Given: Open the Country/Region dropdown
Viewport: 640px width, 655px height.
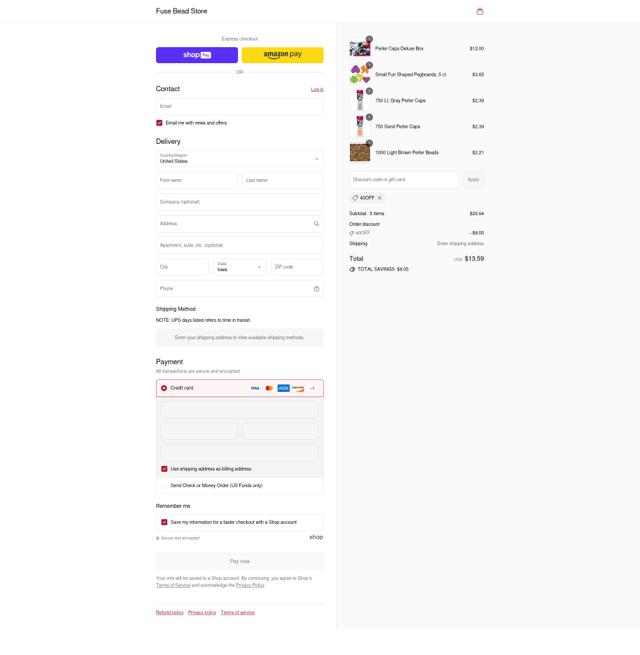Looking at the screenshot, I should pyautogui.click(x=239, y=159).
